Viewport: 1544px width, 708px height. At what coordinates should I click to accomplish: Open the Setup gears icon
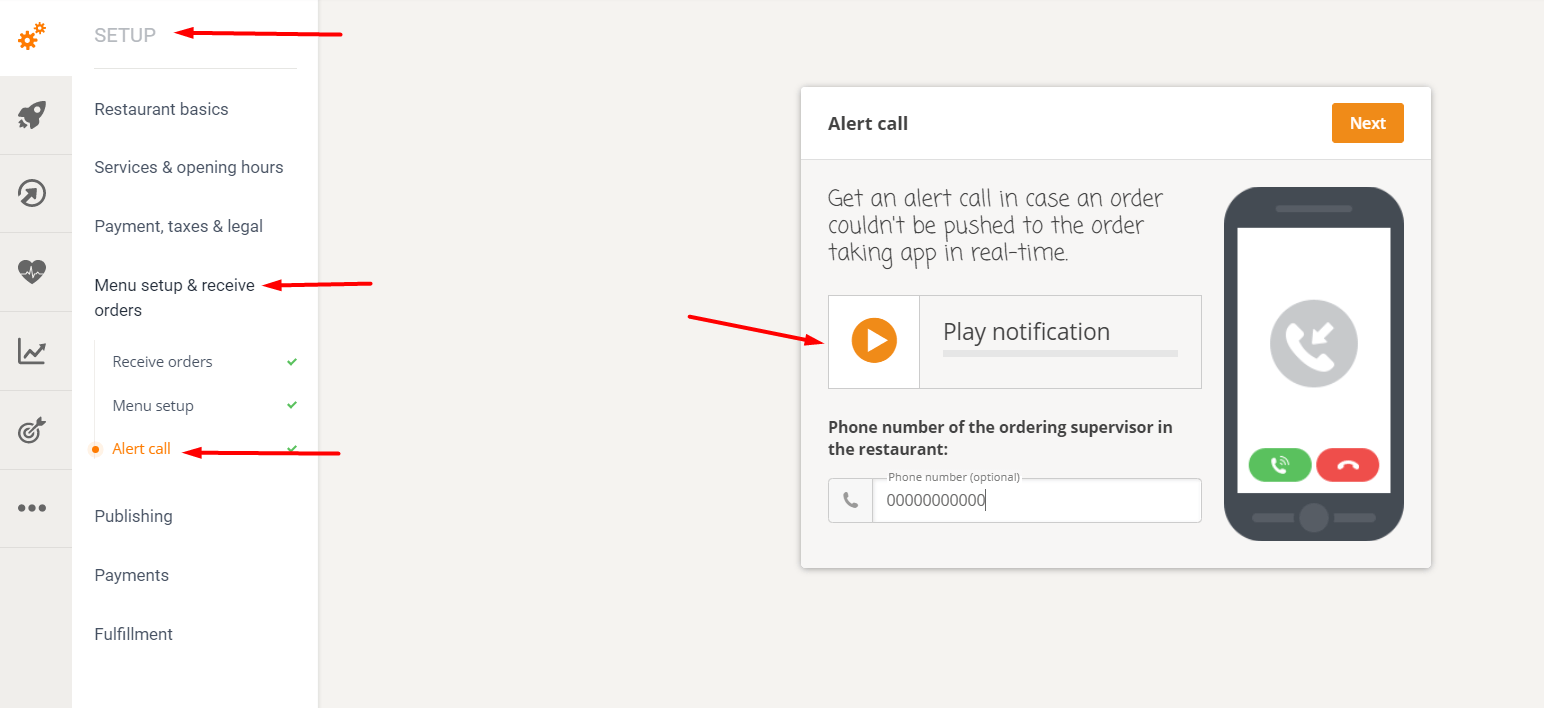click(x=32, y=38)
